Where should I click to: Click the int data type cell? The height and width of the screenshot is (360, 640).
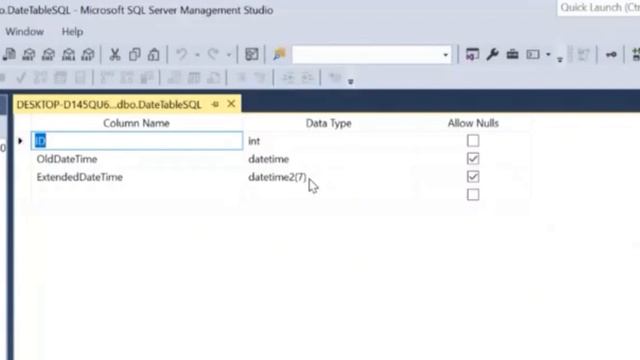pyautogui.click(x=329, y=141)
